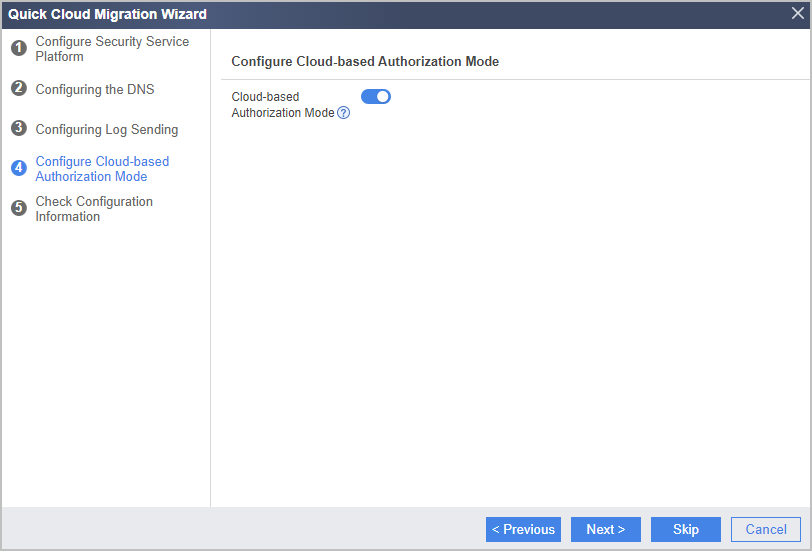The image size is (812, 551).
Task: Click the step 3 number circle icon
Action: pyautogui.click(x=19, y=128)
